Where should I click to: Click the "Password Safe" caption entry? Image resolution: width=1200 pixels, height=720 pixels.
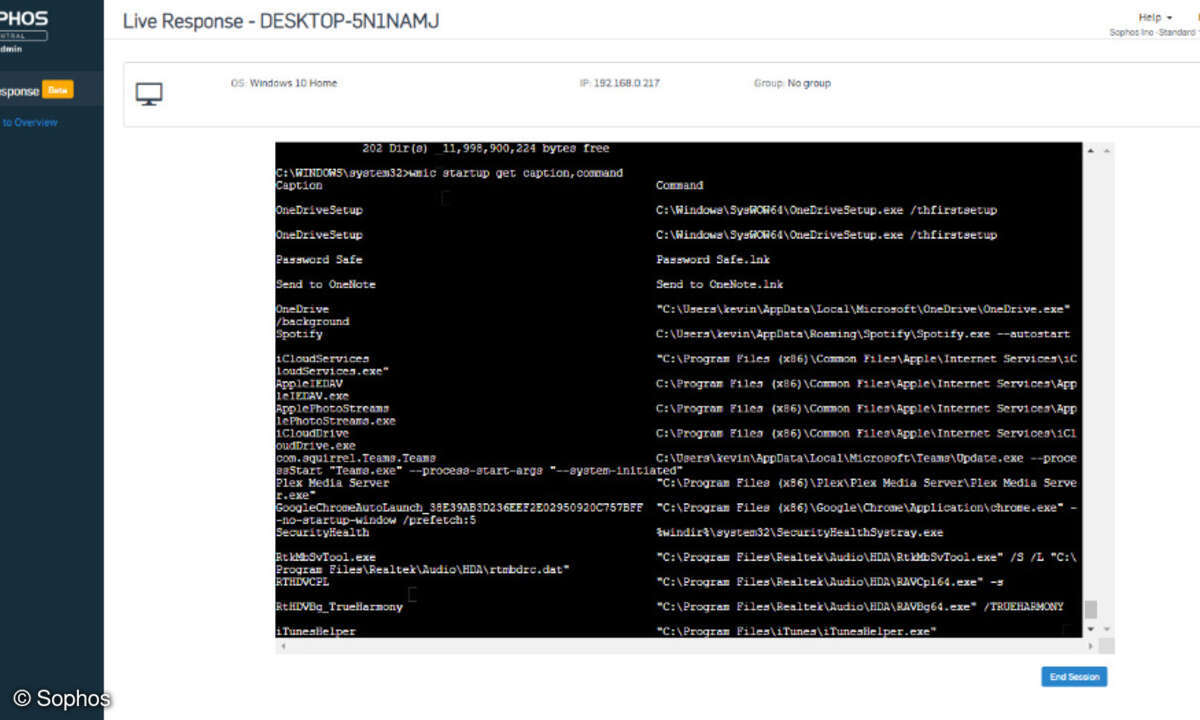tap(319, 260)
